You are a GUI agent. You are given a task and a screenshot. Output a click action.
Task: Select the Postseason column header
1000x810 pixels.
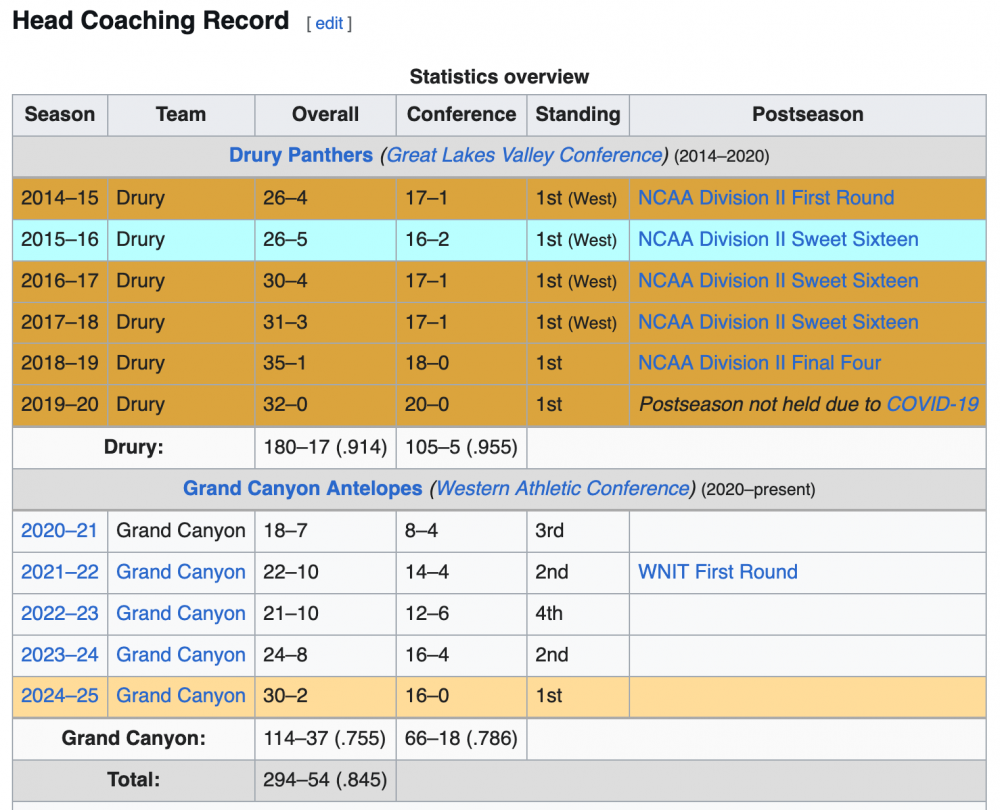pos(807,114)
